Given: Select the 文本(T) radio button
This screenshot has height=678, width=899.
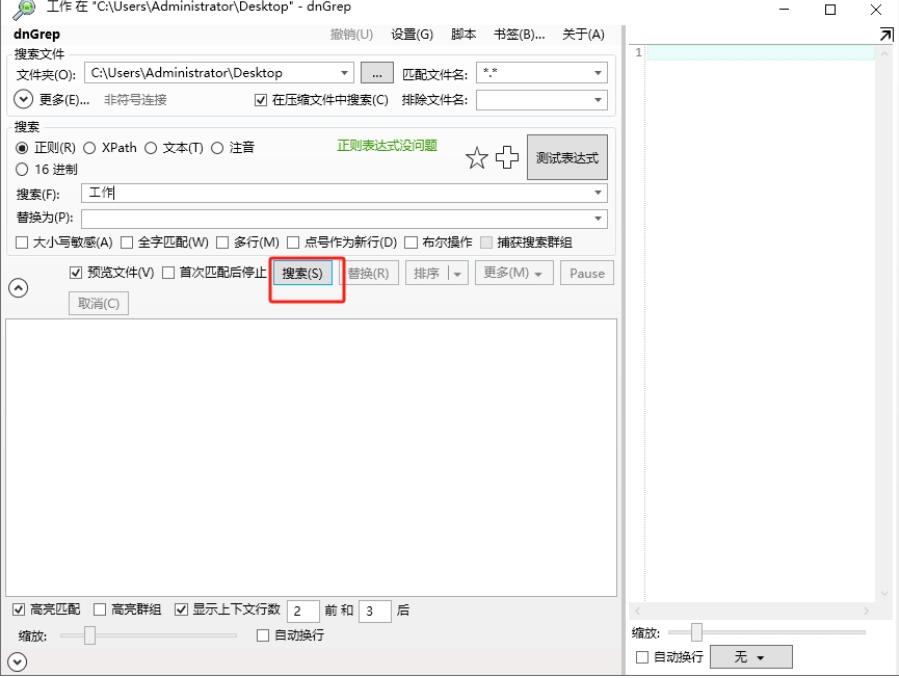Looking at the screenshot, I should (150, 148).
